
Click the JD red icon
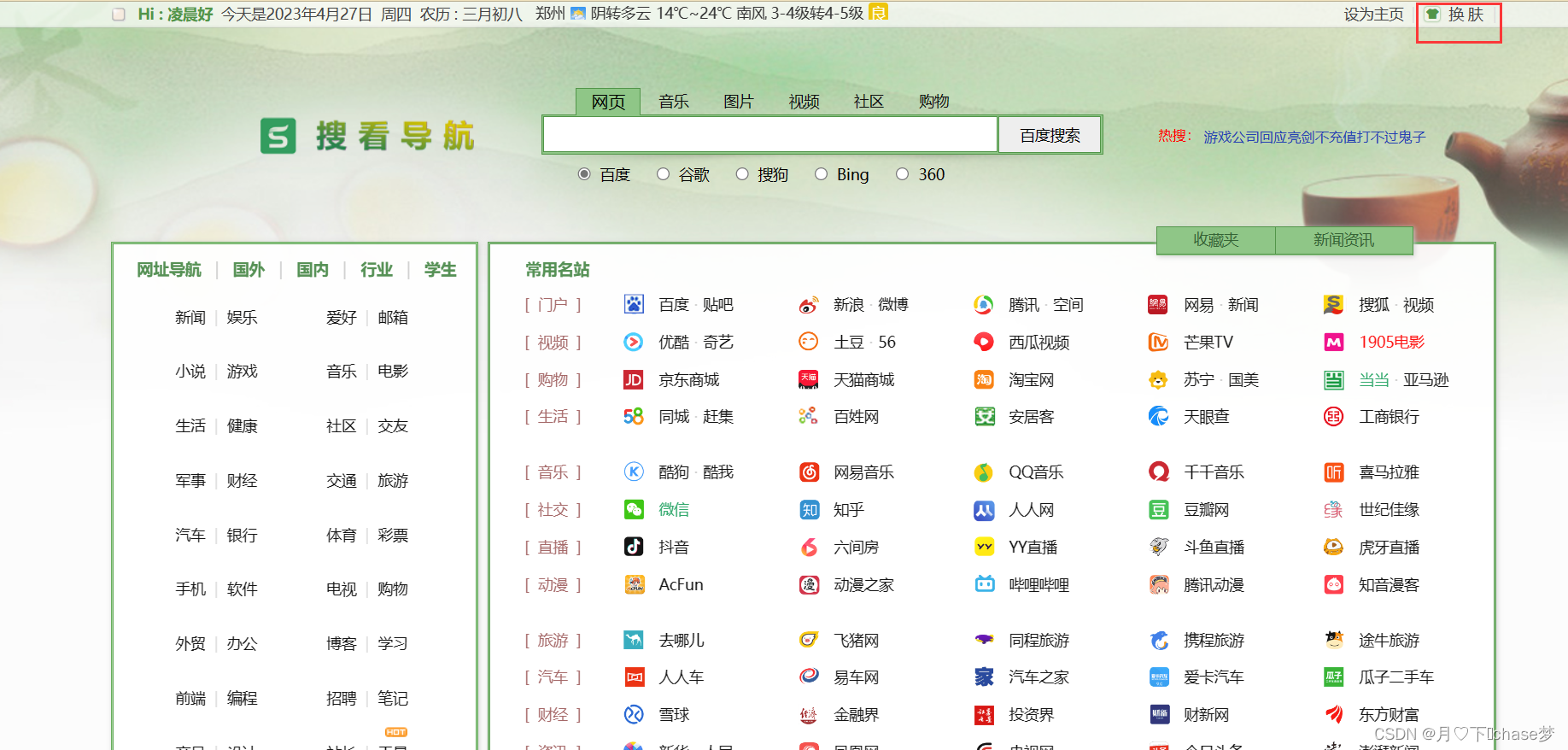pos(634,379)
